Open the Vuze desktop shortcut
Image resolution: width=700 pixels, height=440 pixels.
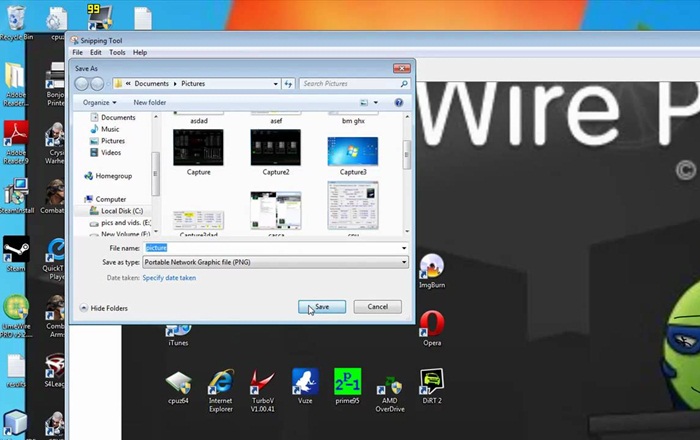click(x=305, y=386)
